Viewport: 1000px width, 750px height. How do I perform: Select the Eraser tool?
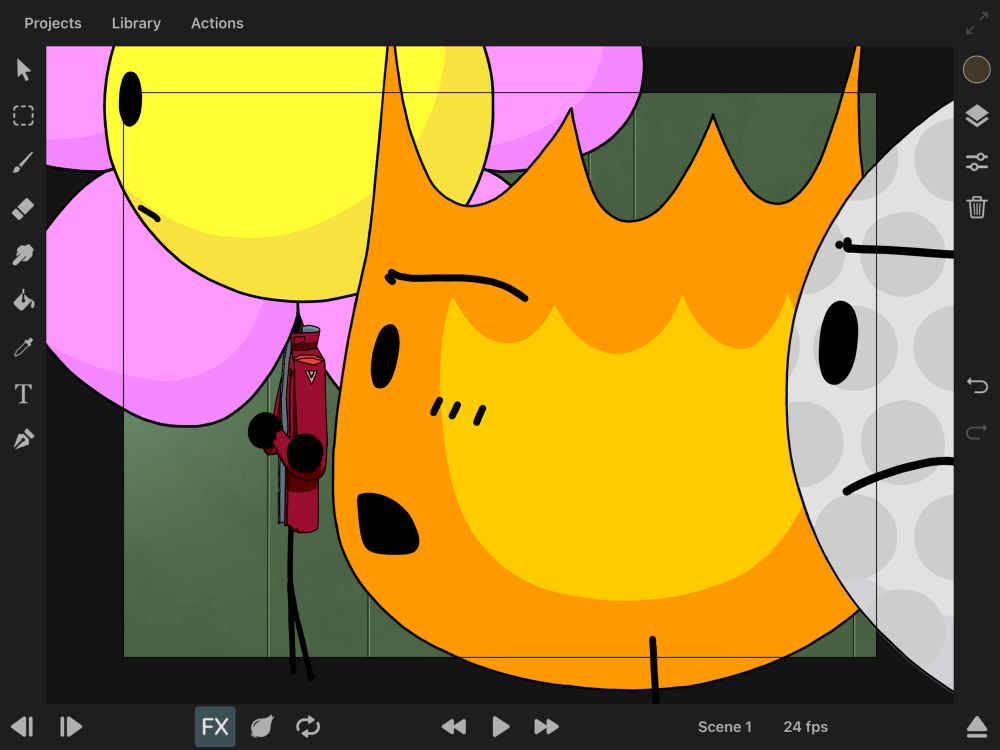[24, 209]
